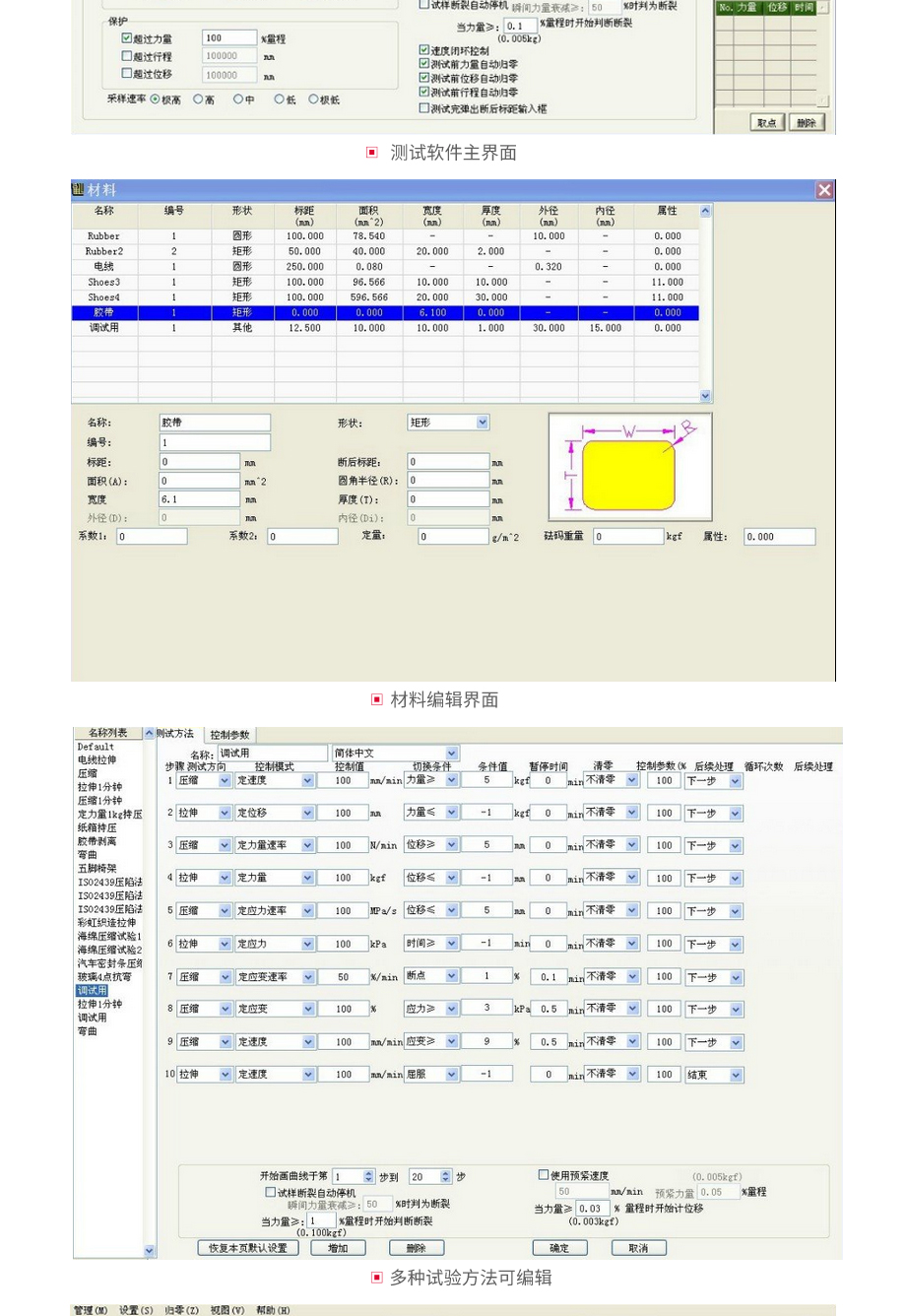Click the 恢复本页默认设置 button
This screenshot has width=906, height=1316.
[247, 1248]
